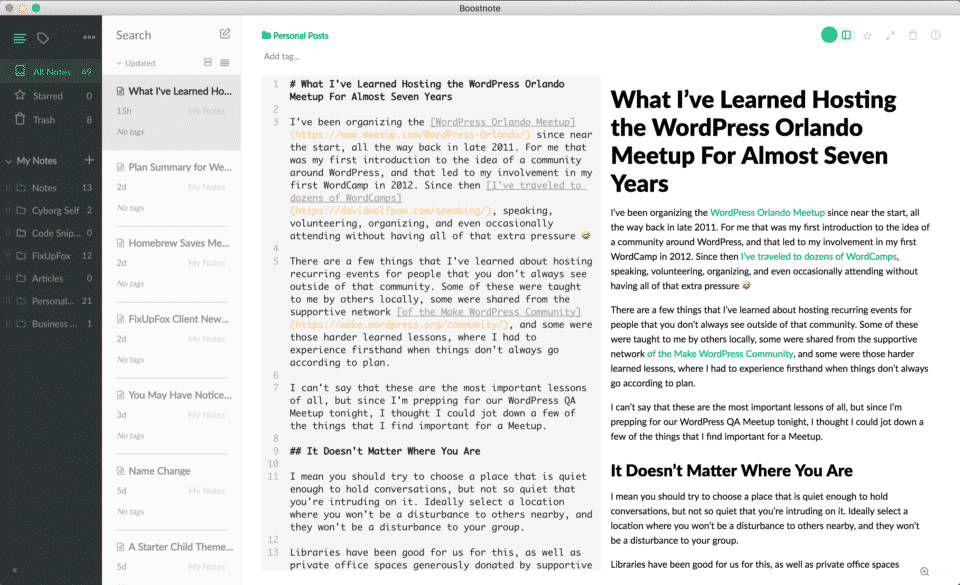Move this note to trash
Screen dimensions: 960x585
[x=913, y=35]
